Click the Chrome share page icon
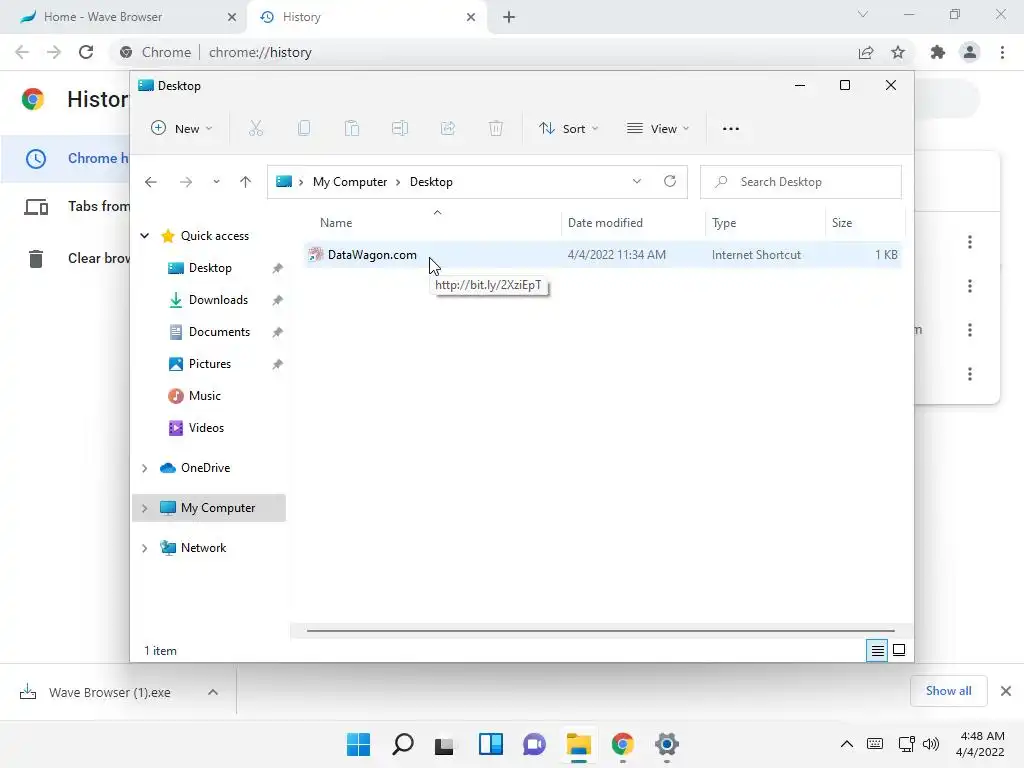The image size is (1024, 768). coord(866,52)
